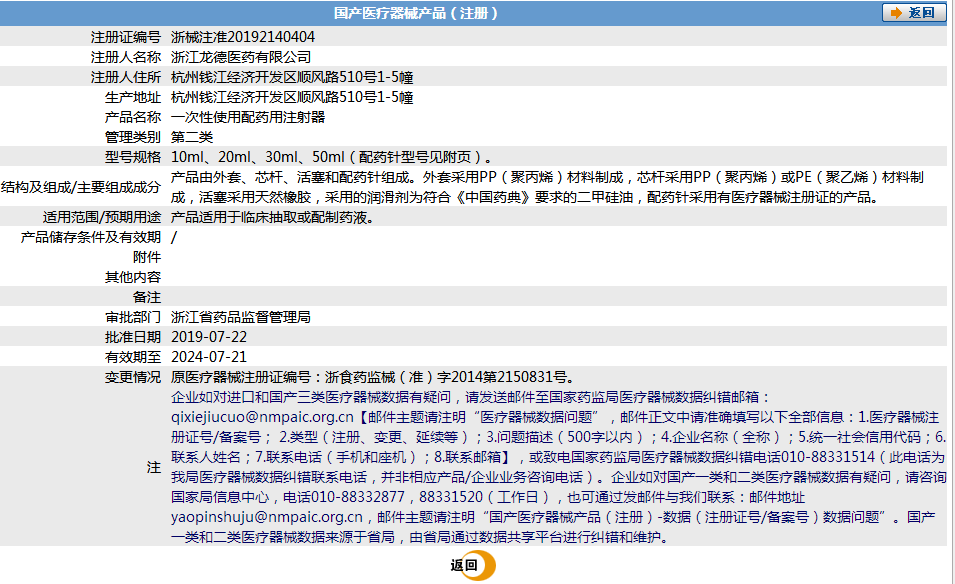Click the 生产地址 address value
Screen dimensions: 955x584
[x=292, y=97]
